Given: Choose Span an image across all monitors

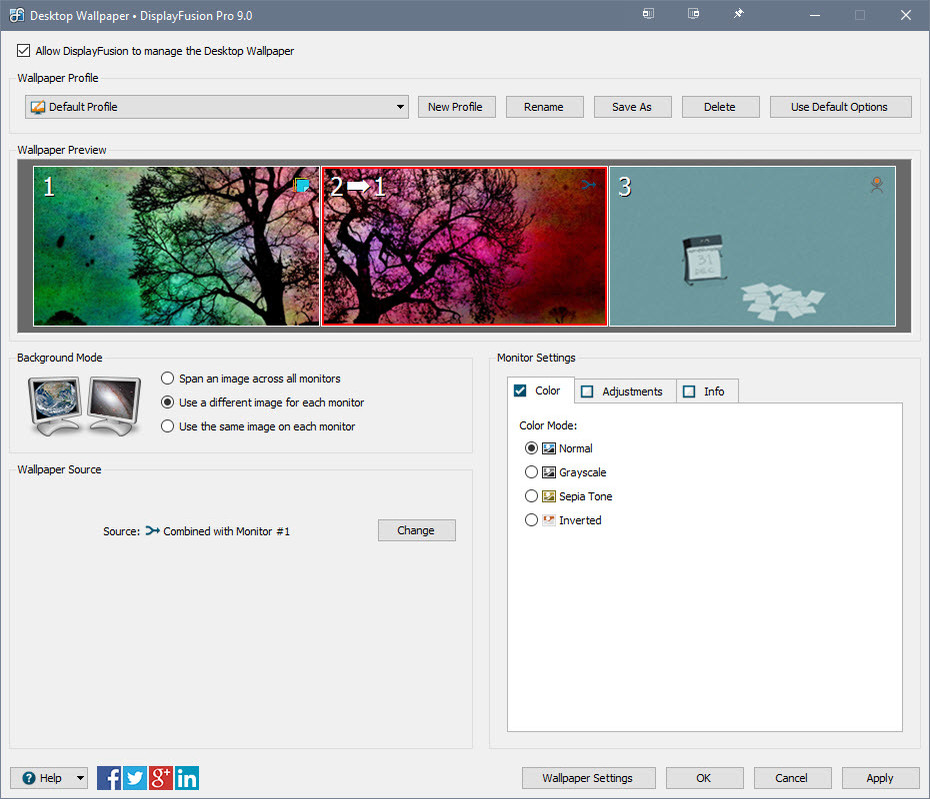Looking at the screenshot, I should [x=167, y=378].
